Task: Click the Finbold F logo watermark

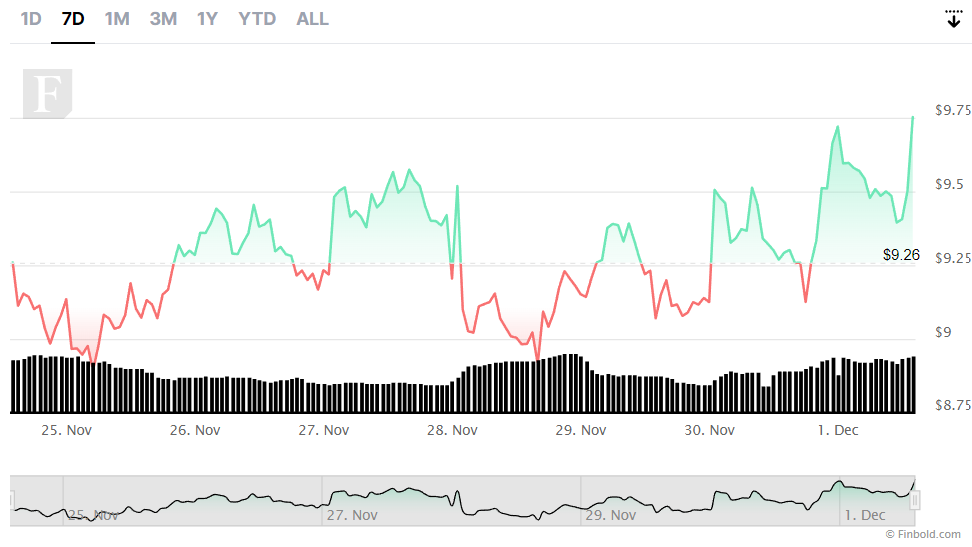Action: 48,94
